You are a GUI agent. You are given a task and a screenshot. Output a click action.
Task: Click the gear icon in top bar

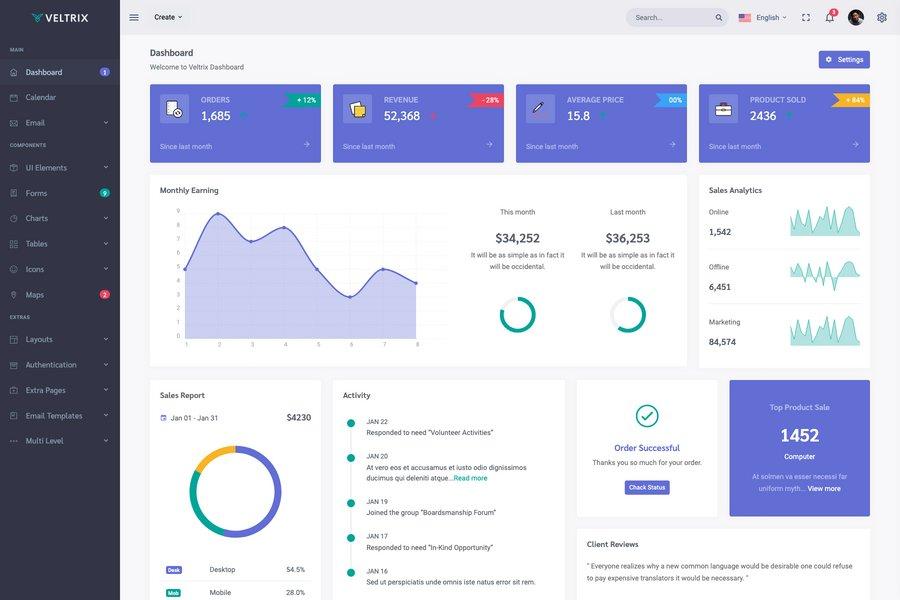point(881,17)
